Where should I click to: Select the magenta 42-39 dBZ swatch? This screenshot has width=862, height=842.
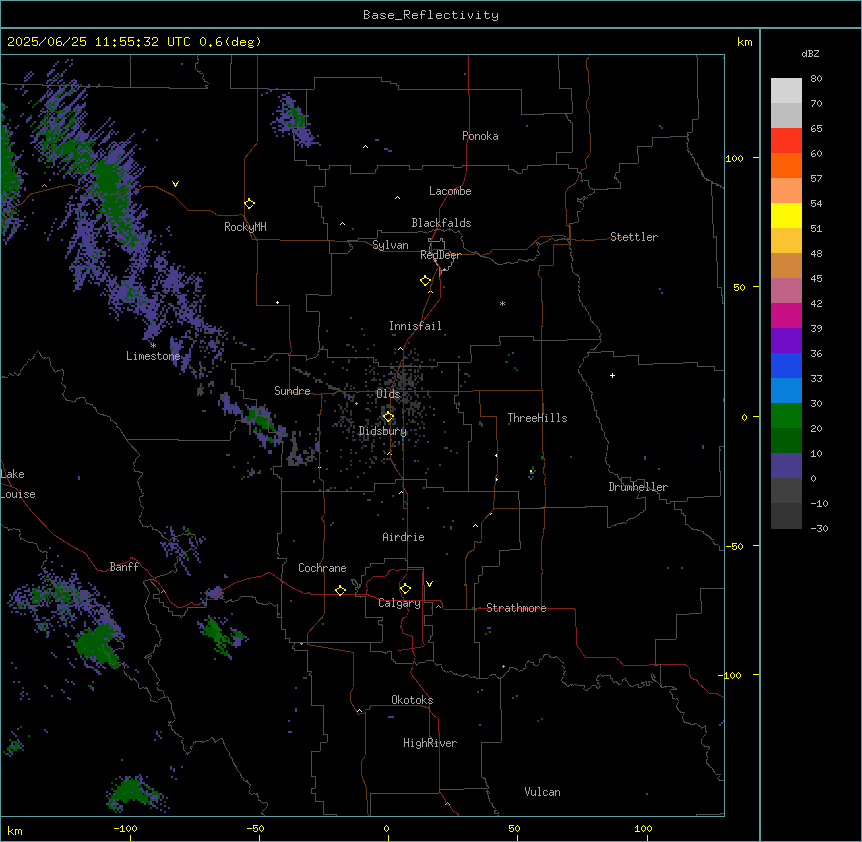(786, 315)
